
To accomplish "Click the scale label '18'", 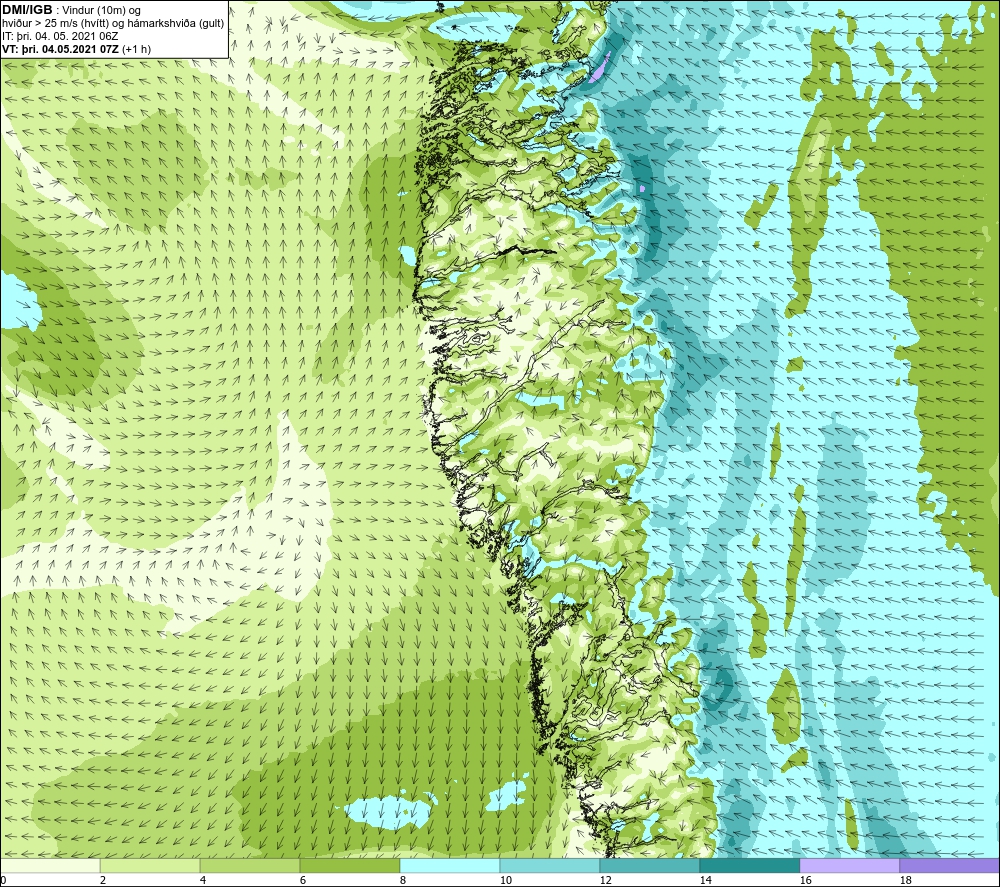I will click(906, 881).
